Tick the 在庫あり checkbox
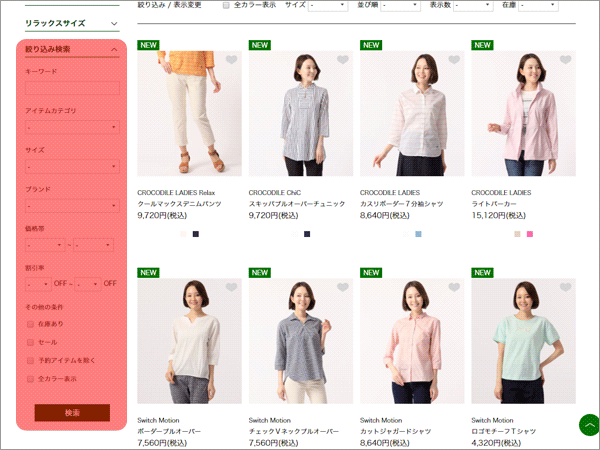This screenshot has height=450, width=600. pyautogui.click(x=30, y=324)
